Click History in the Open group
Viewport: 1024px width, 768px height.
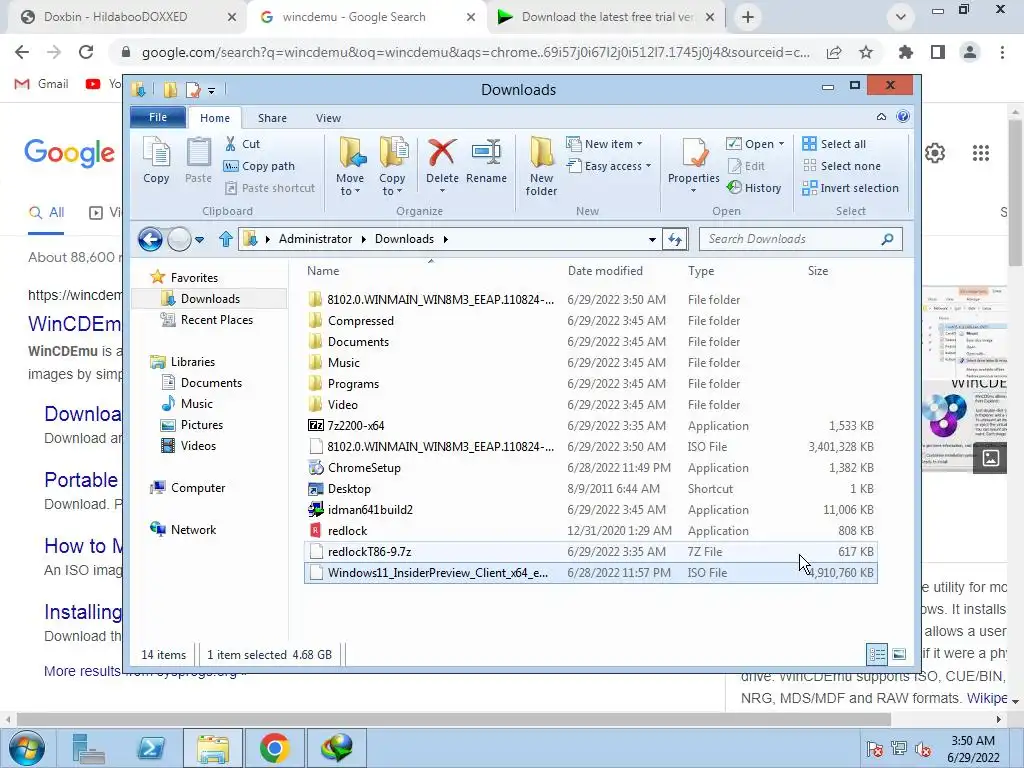(754, 187)
